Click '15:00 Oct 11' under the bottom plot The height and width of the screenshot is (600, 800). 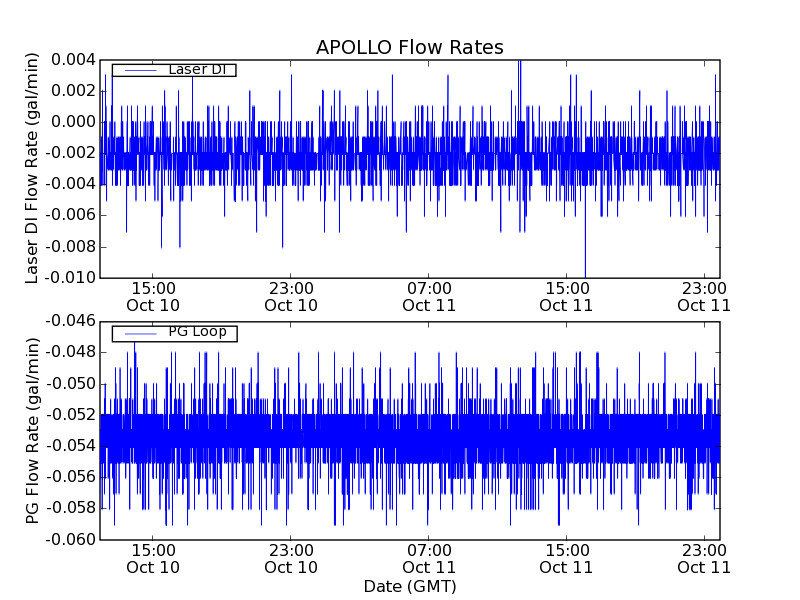567,558
